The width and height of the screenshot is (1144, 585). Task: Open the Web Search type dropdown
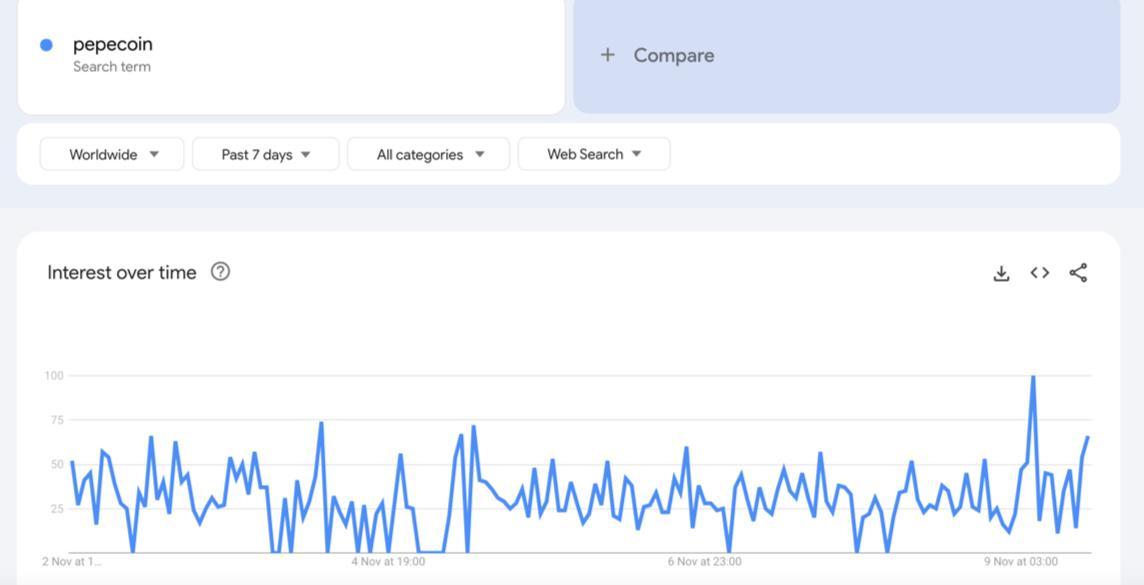[x=594, y=154]
